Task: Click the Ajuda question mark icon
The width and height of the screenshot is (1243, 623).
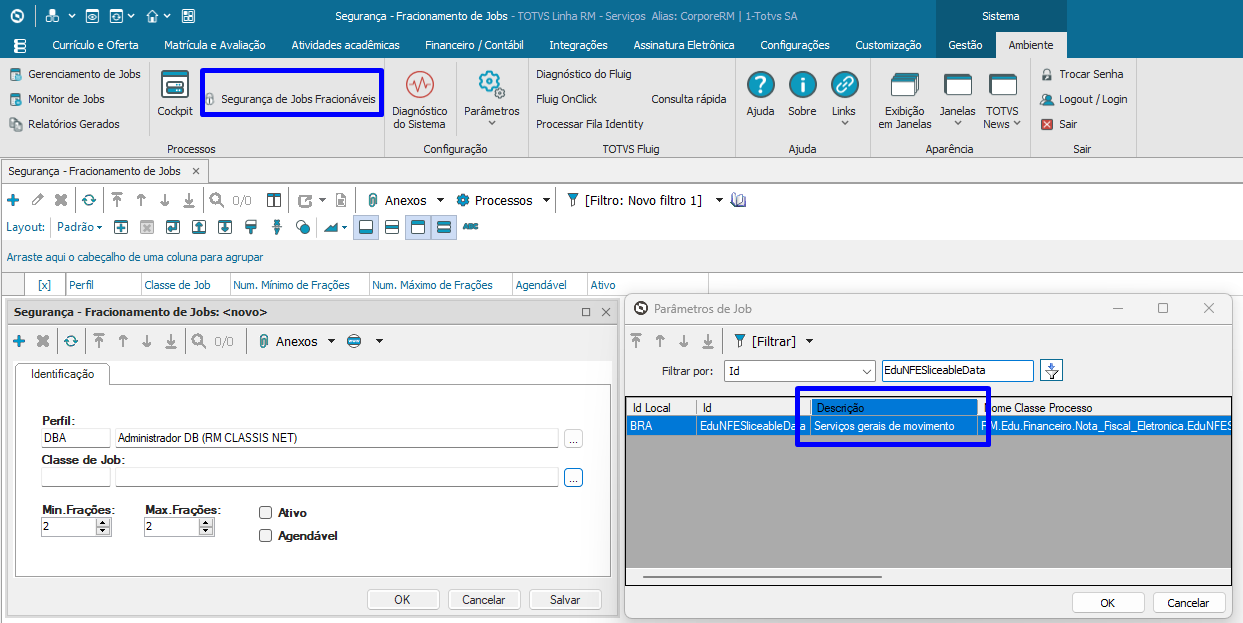Action: tap(761, 85)
